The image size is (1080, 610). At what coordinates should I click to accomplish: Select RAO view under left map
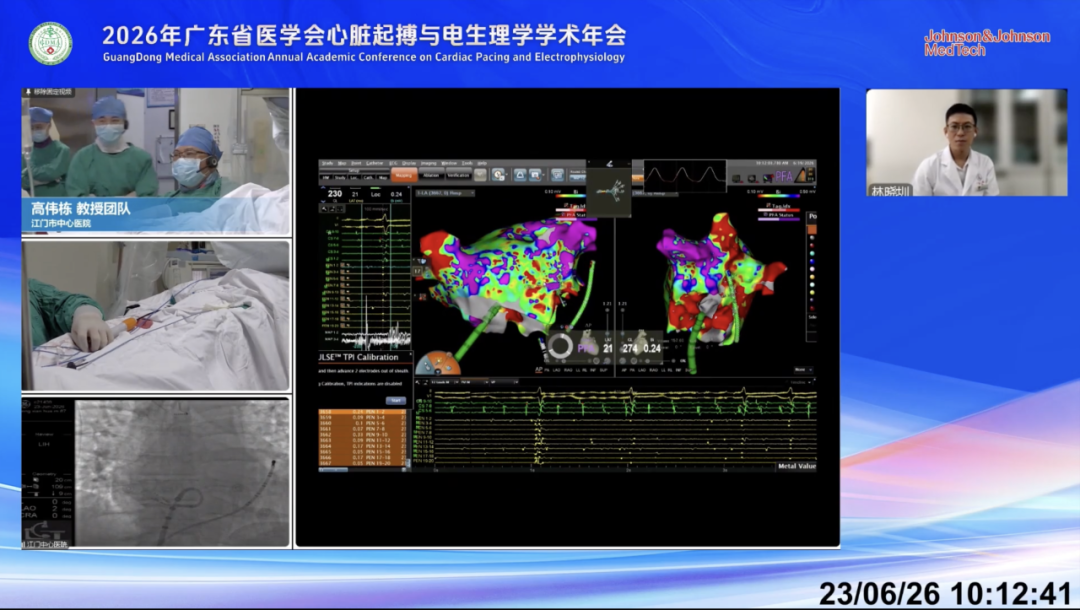(568, 370)
